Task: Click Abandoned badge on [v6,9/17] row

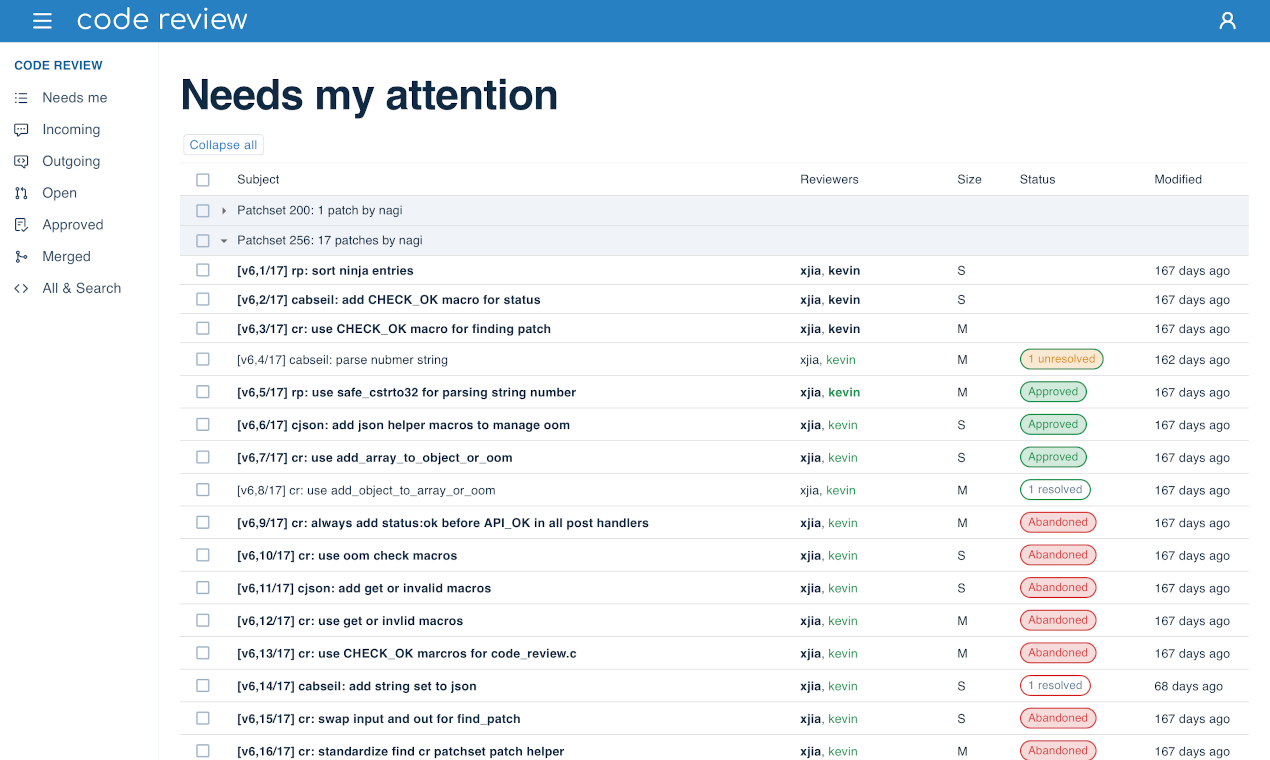Action: [1058, 522]
